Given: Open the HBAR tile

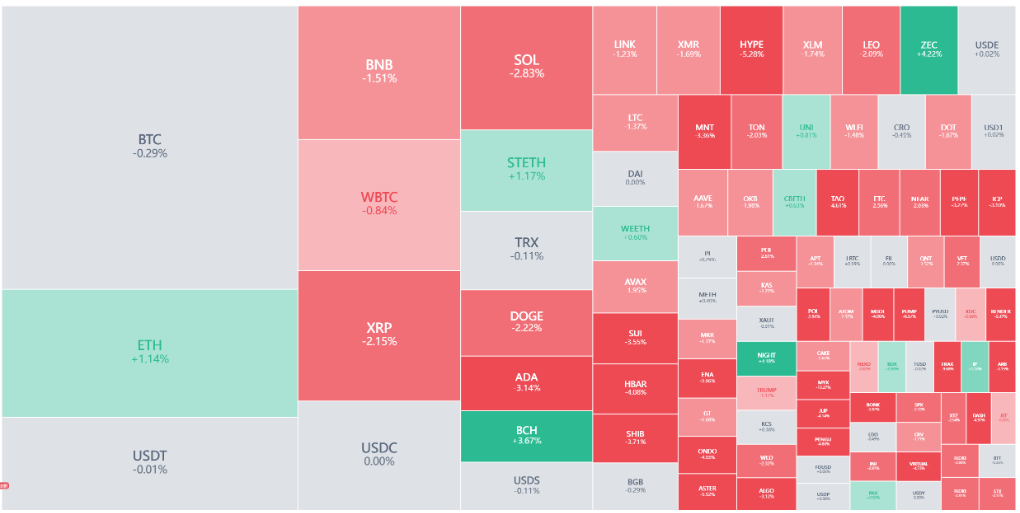Looking at the screenshot, I should pyautogui.click(x=635, y=388).
